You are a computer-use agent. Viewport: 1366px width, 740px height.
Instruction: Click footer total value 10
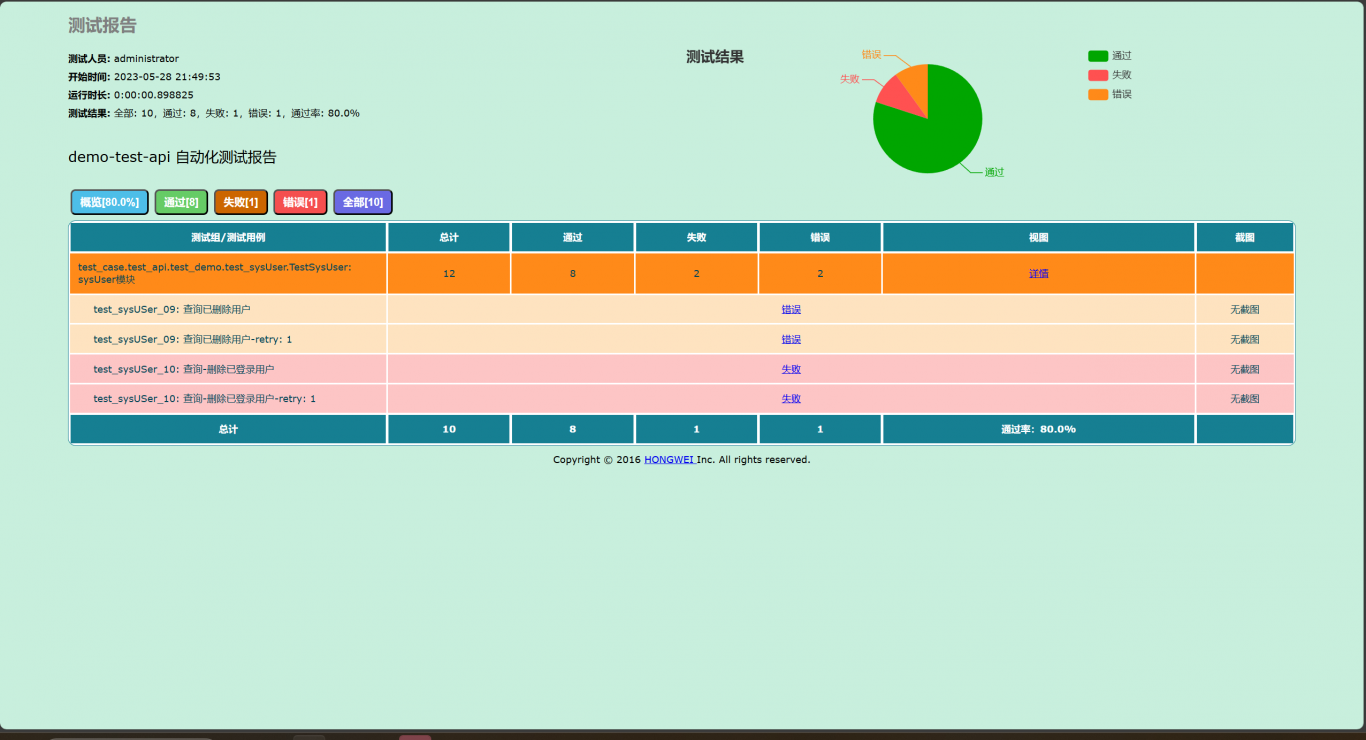[449, 429]
